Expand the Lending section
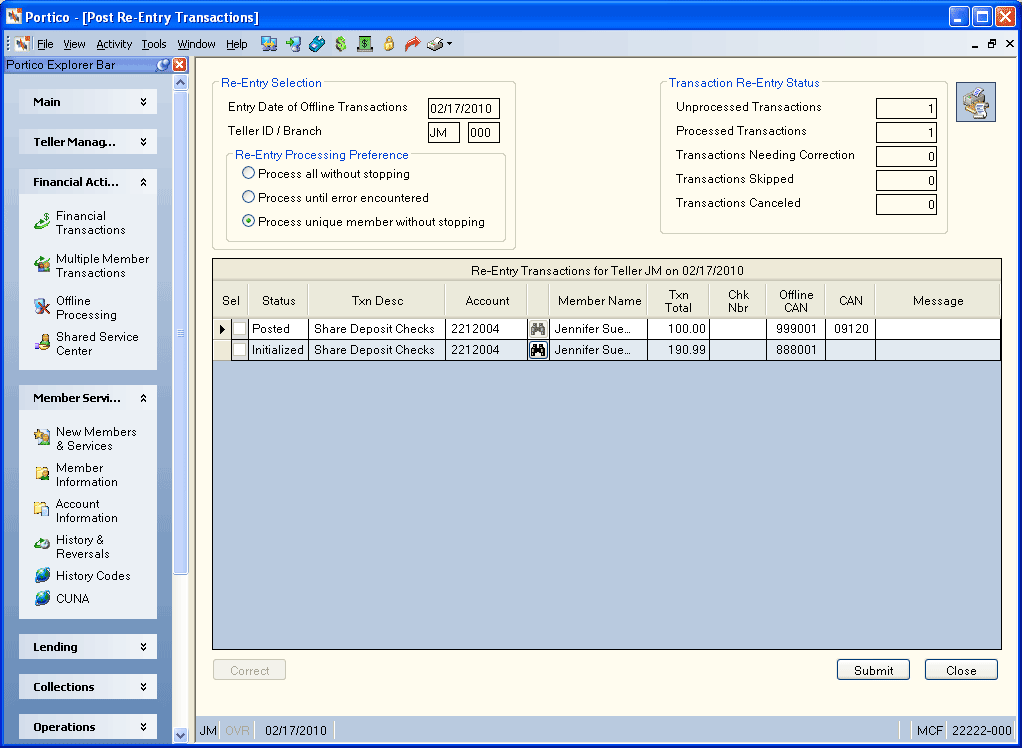1022x748 pixels. tap(88, 647)
